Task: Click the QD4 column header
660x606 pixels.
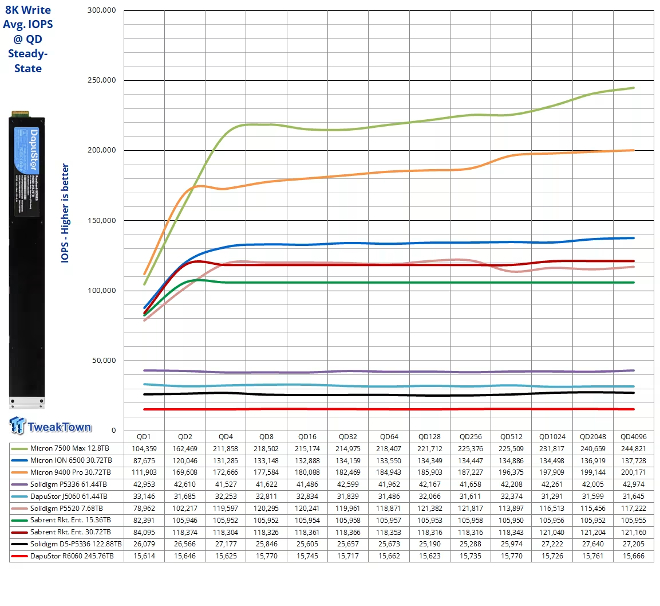Action: (x=226, y=437)
